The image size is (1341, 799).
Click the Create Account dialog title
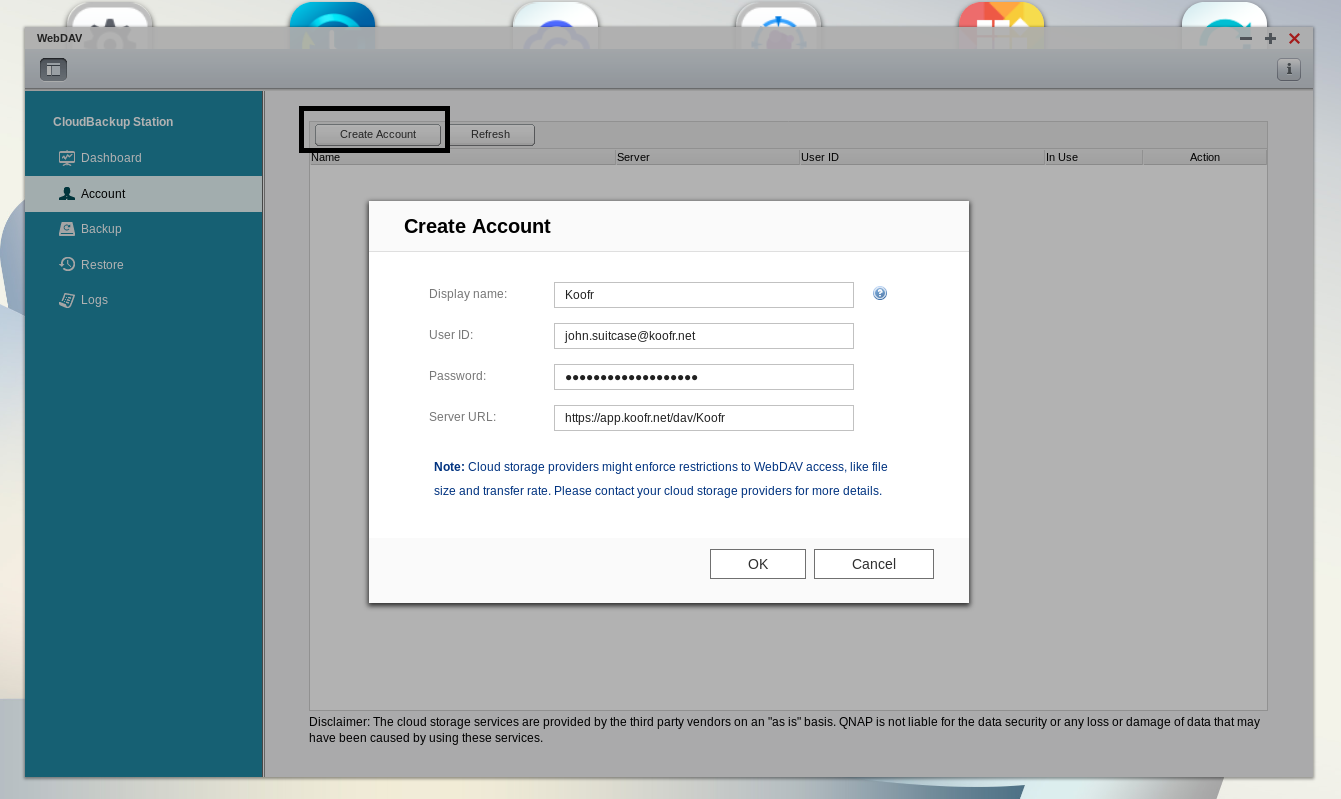tap(477, 226)
